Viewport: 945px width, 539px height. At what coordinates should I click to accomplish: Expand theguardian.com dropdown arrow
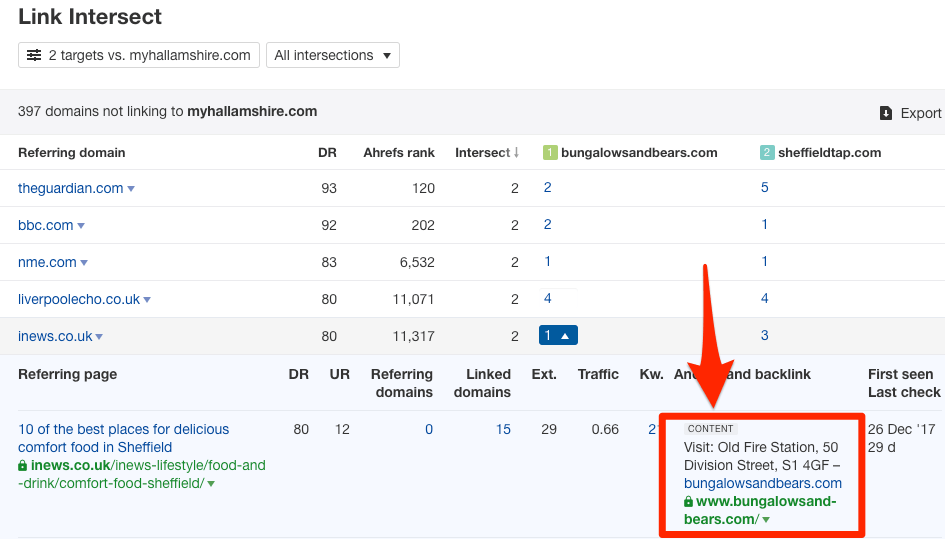[131, 189]
